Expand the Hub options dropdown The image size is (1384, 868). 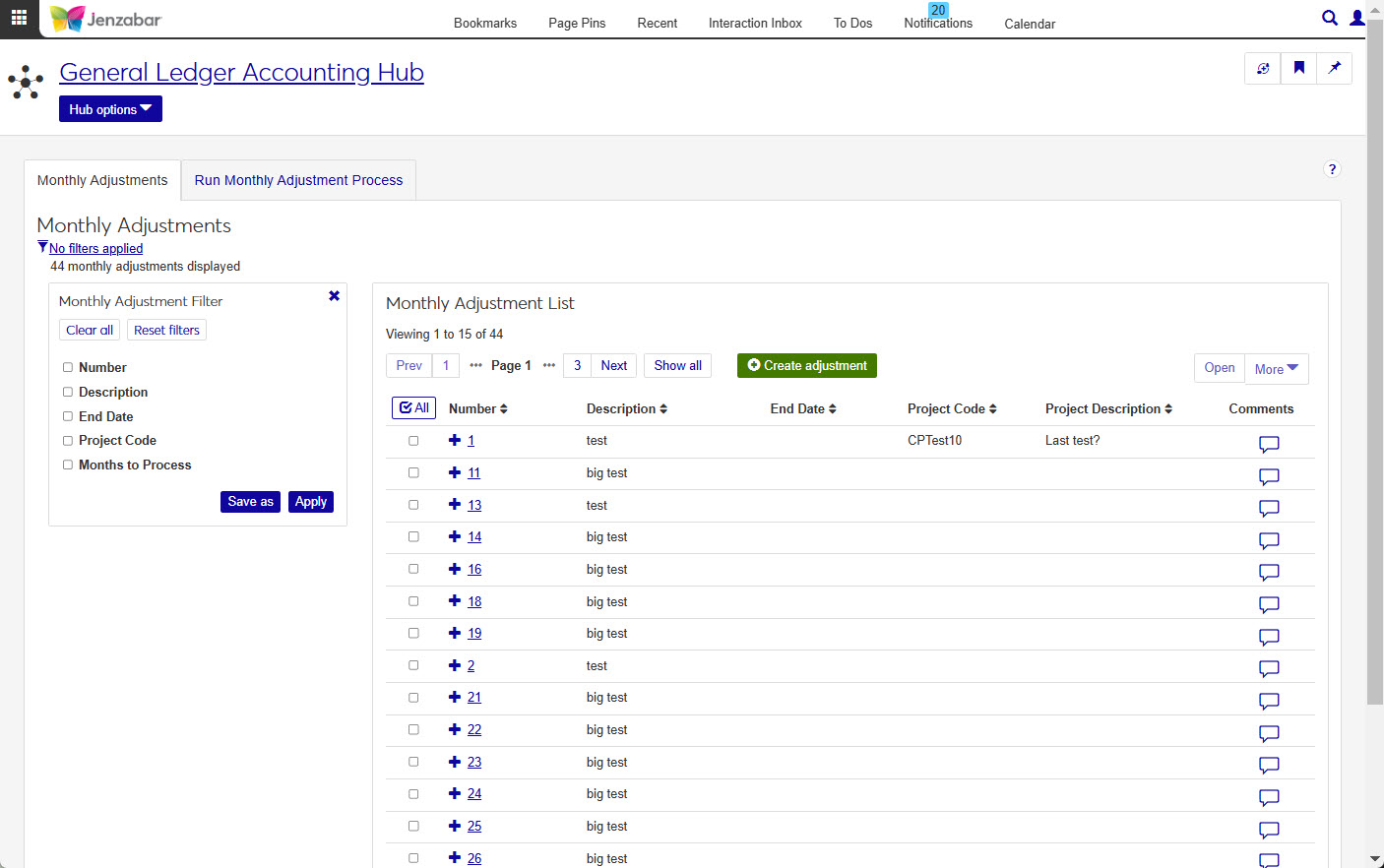pyautogui.click(x=110, y=109)
